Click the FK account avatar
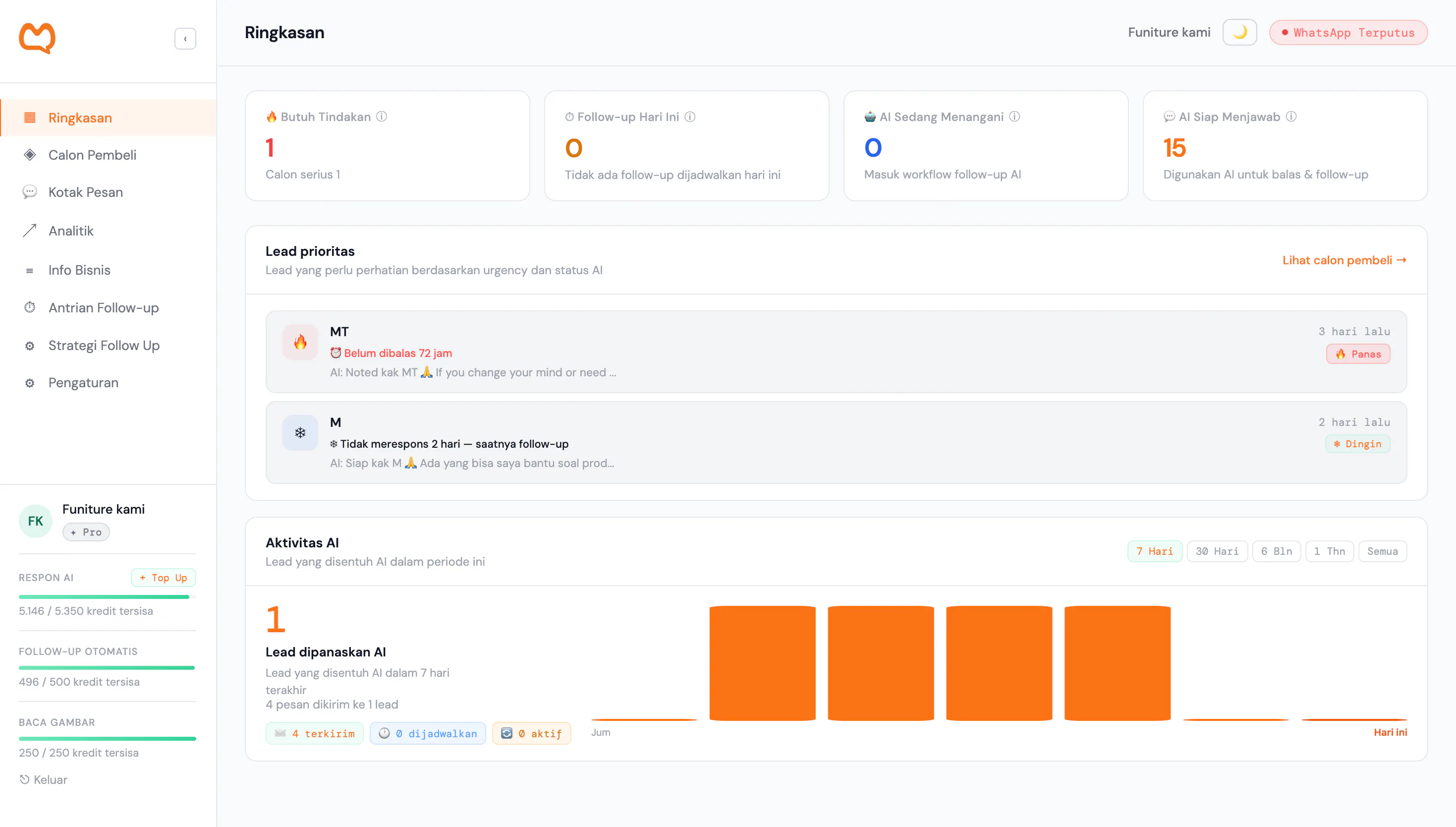Screen dimensions: 1456x827 click(36, 521)
